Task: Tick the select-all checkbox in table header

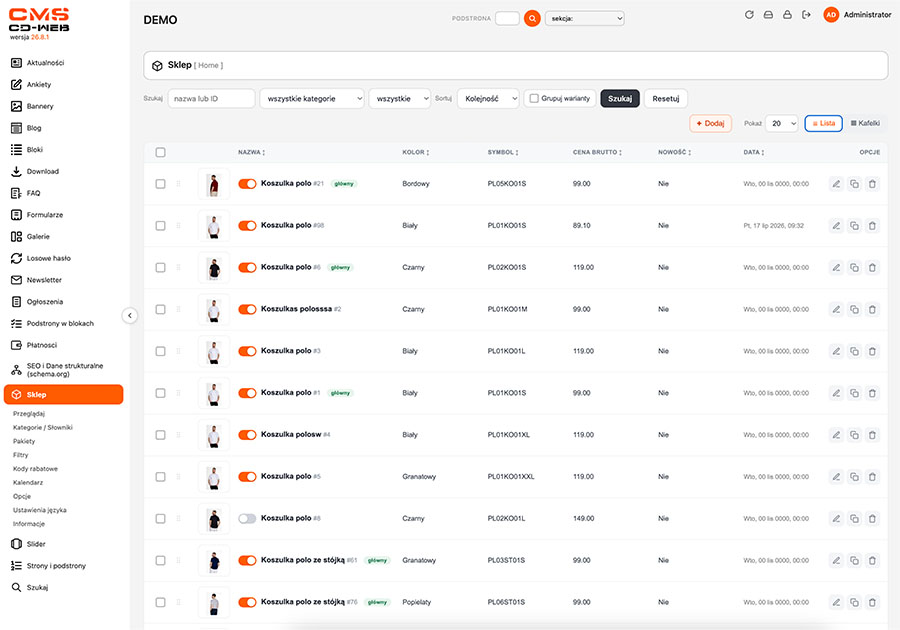Action: (161, 153)
